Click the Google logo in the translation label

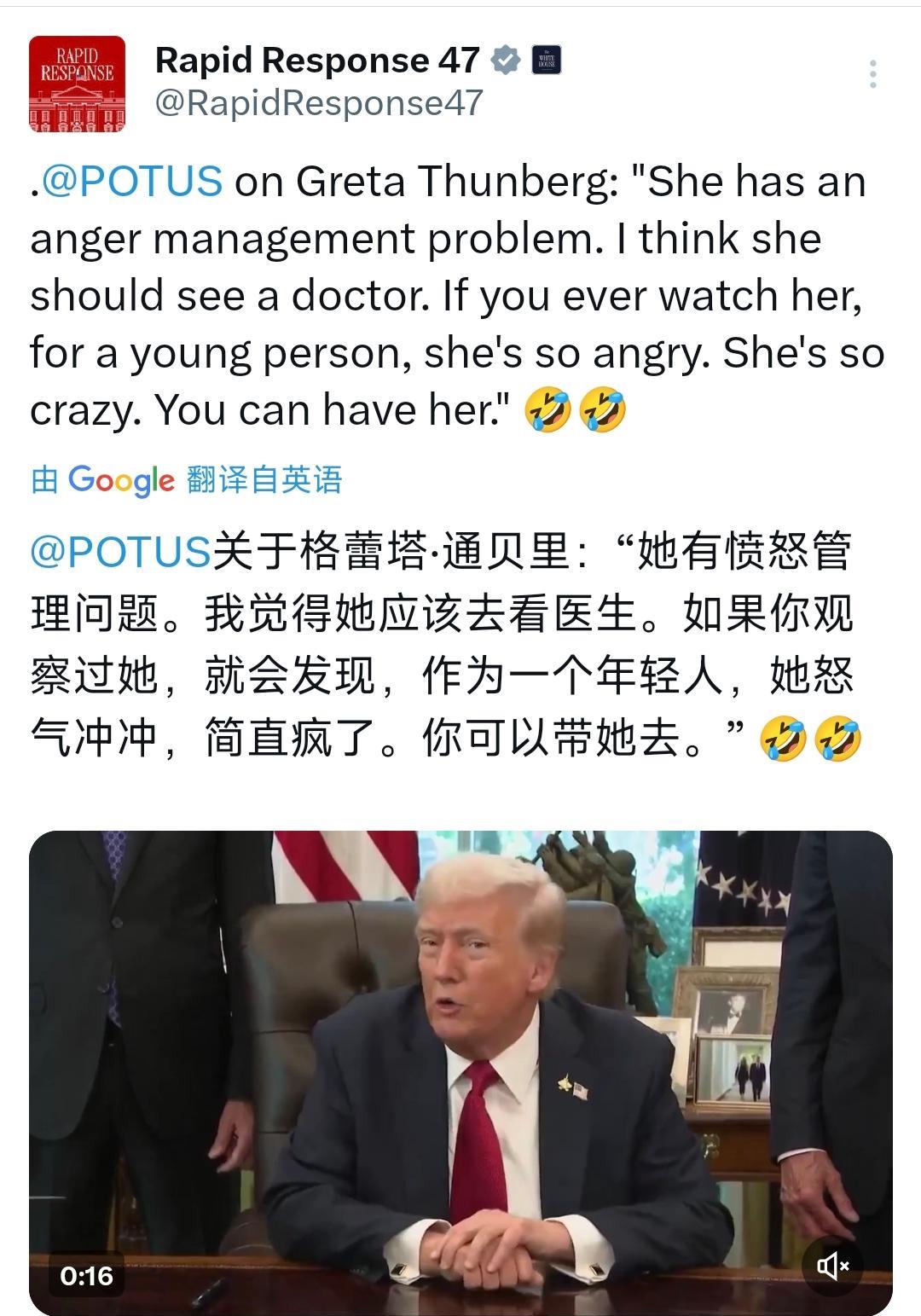121,480
